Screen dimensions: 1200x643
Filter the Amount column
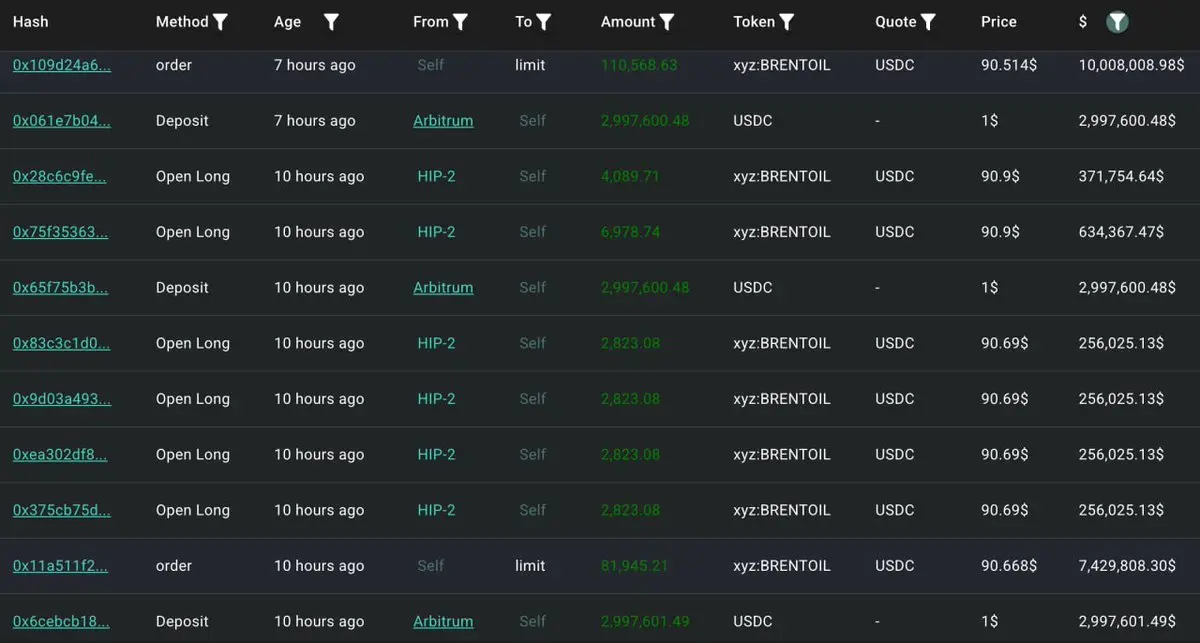[667, 21]
